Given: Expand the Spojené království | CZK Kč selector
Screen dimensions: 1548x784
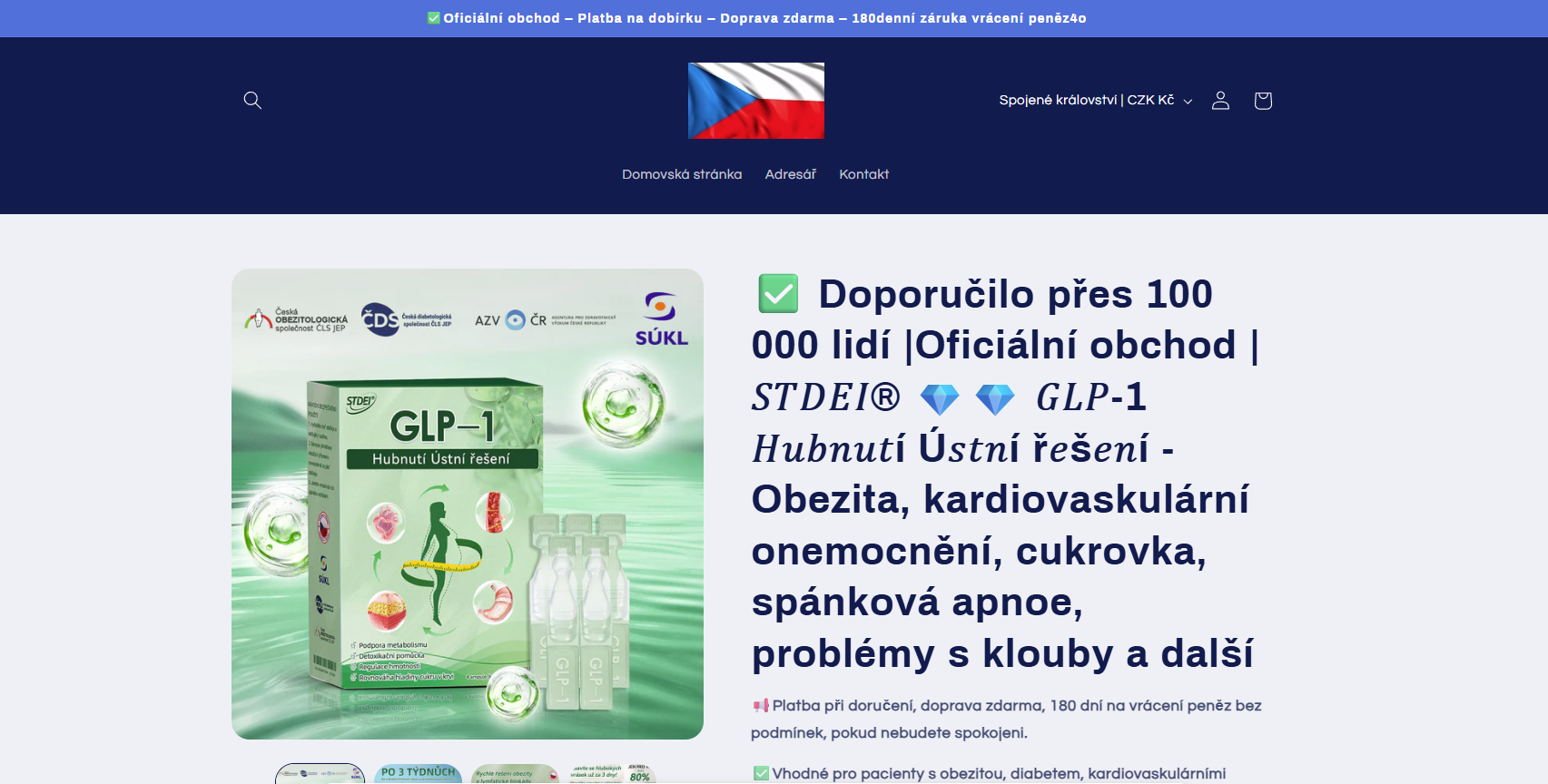Looking at the screenshot, I should point(1095,100).
